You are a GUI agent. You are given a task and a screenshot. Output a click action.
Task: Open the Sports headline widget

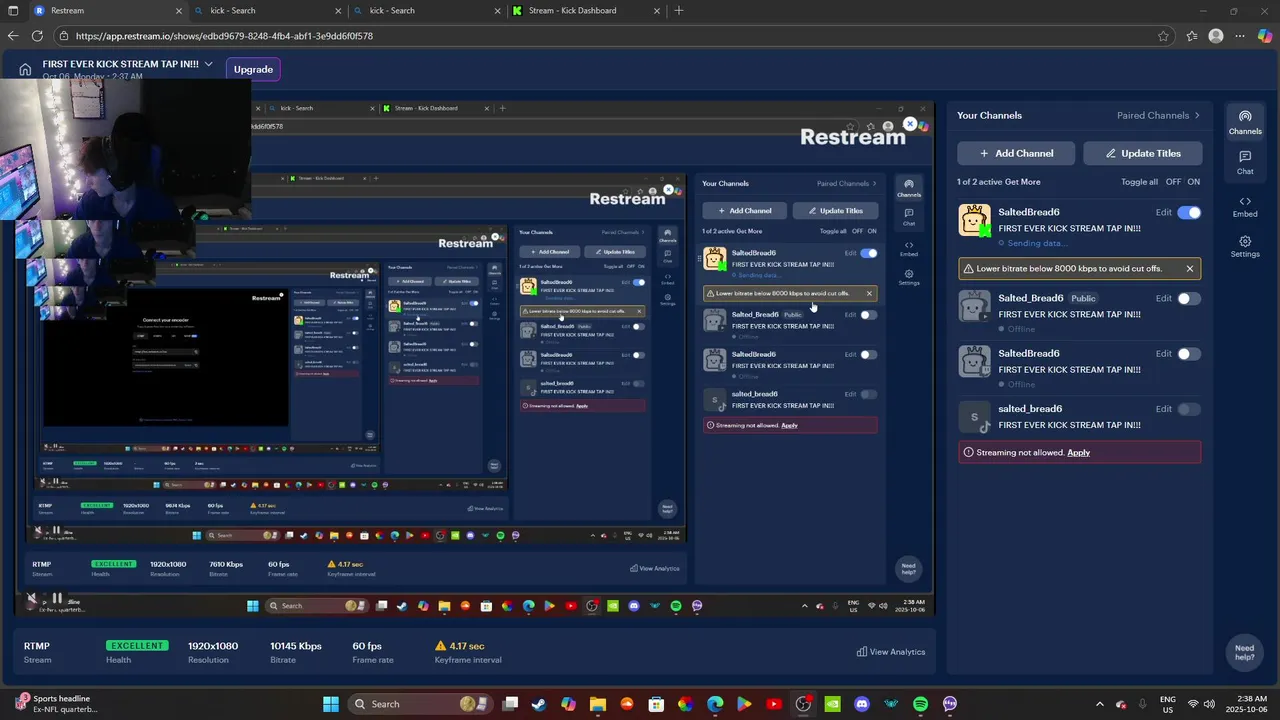56,704
